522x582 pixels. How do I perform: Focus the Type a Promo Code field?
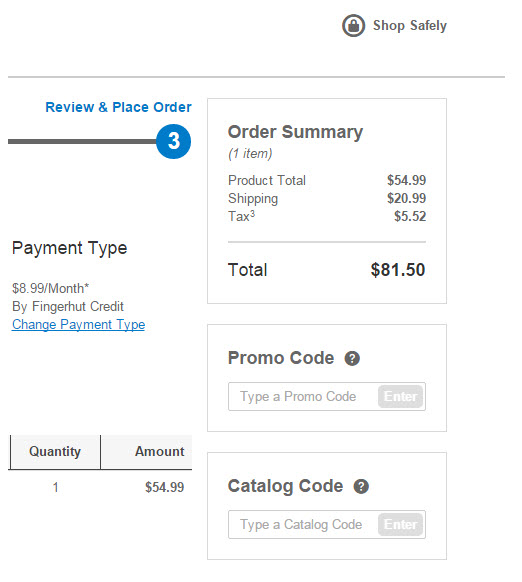[303, 396]
